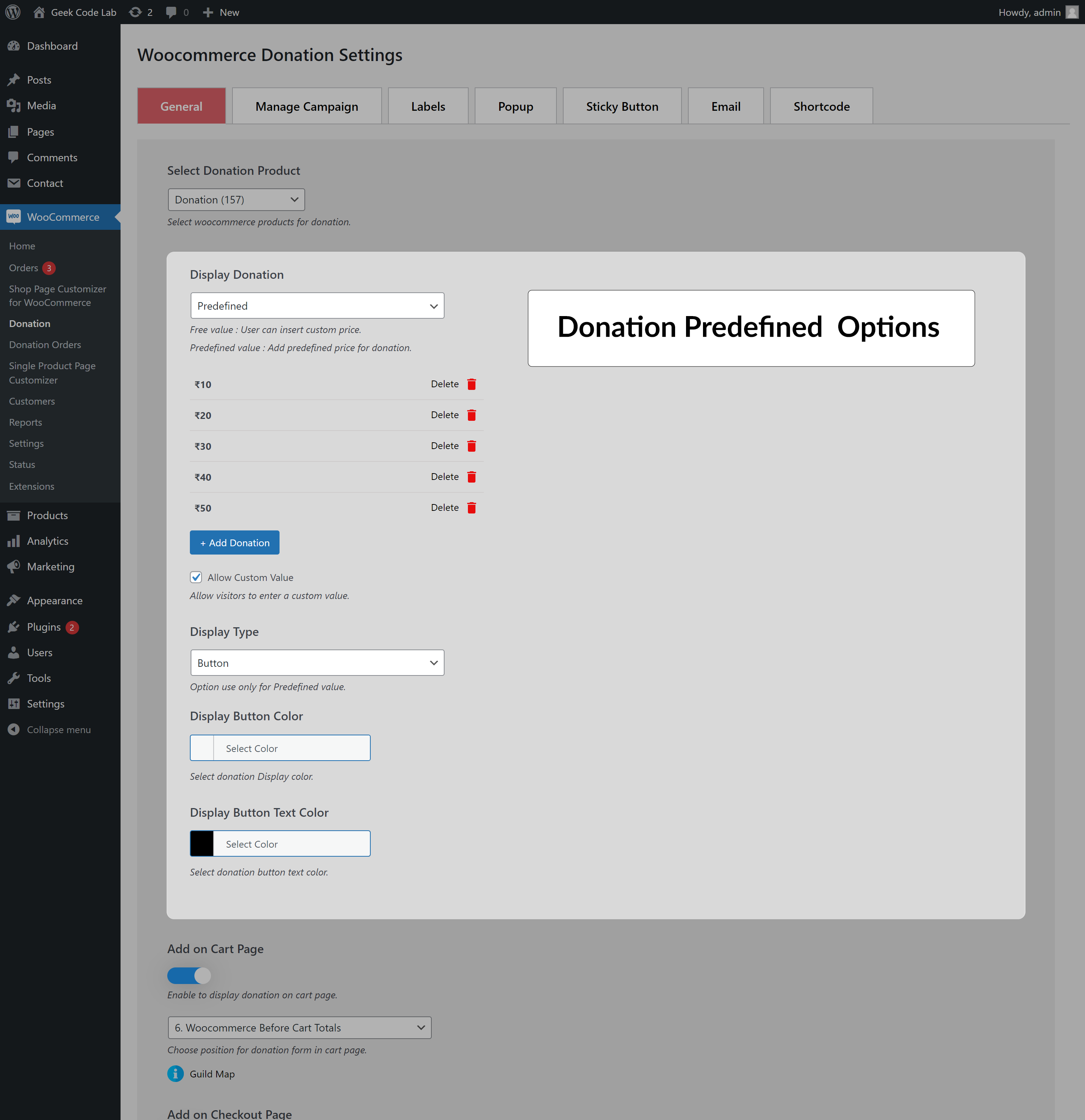This screenshot has width=1085, height=1120.
Task: Open the Shortcode tab
Action: (x=822, y=106)
